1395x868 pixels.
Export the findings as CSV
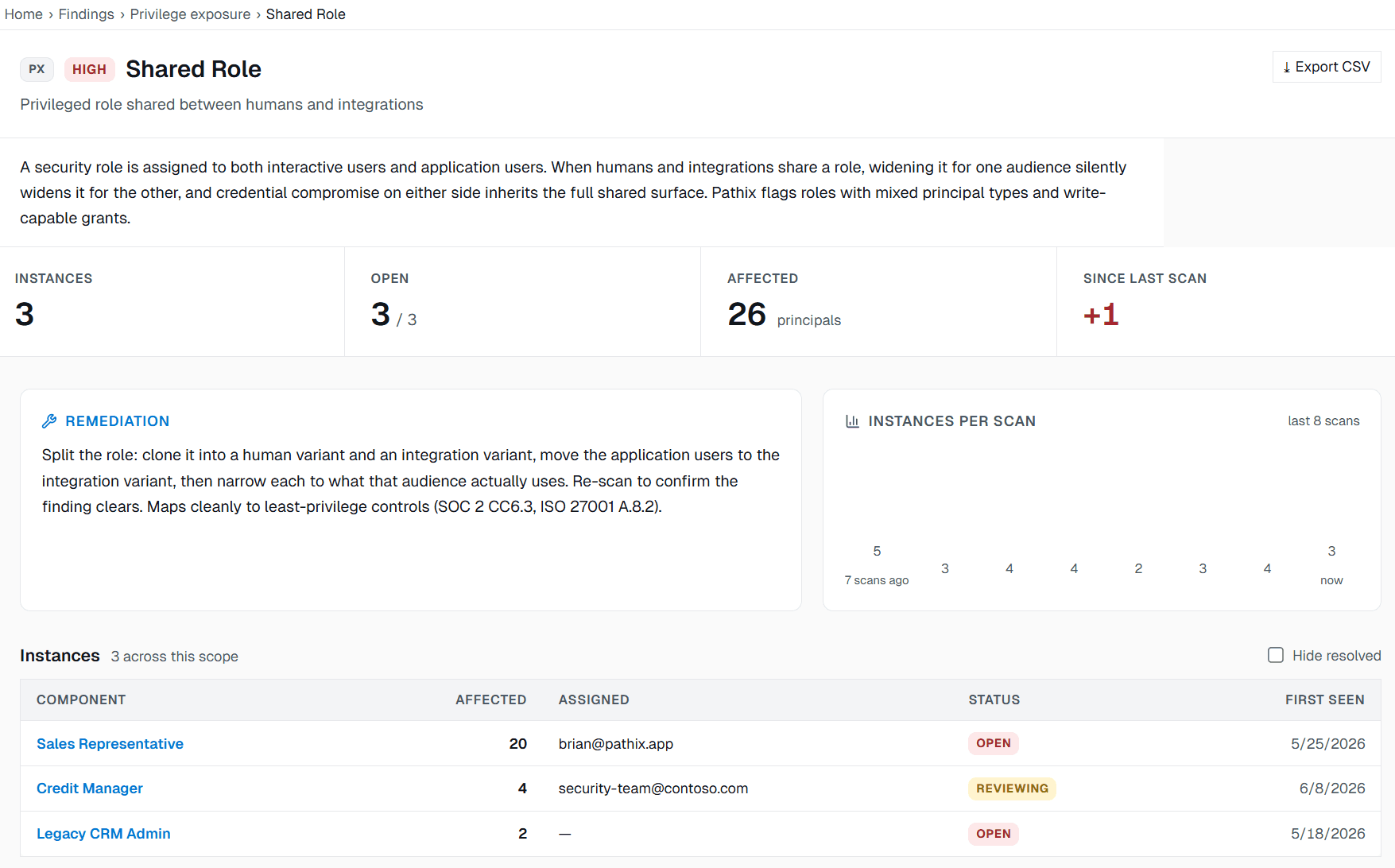[1327, 67]
